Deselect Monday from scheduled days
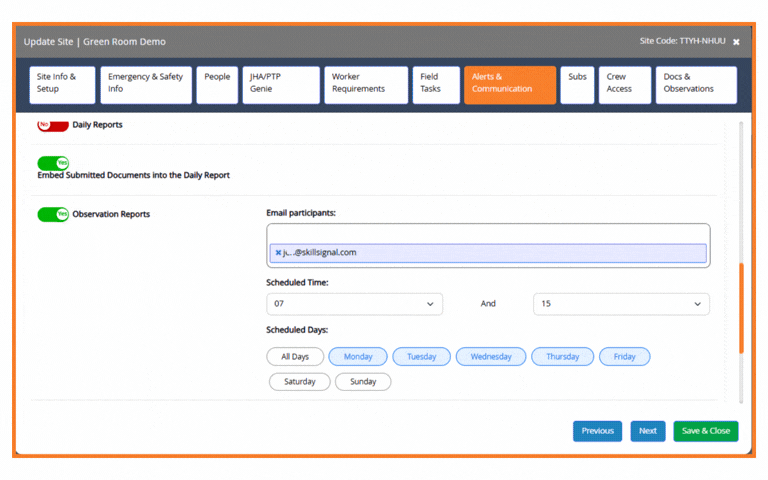768x480 pixels. click(358, 357)
